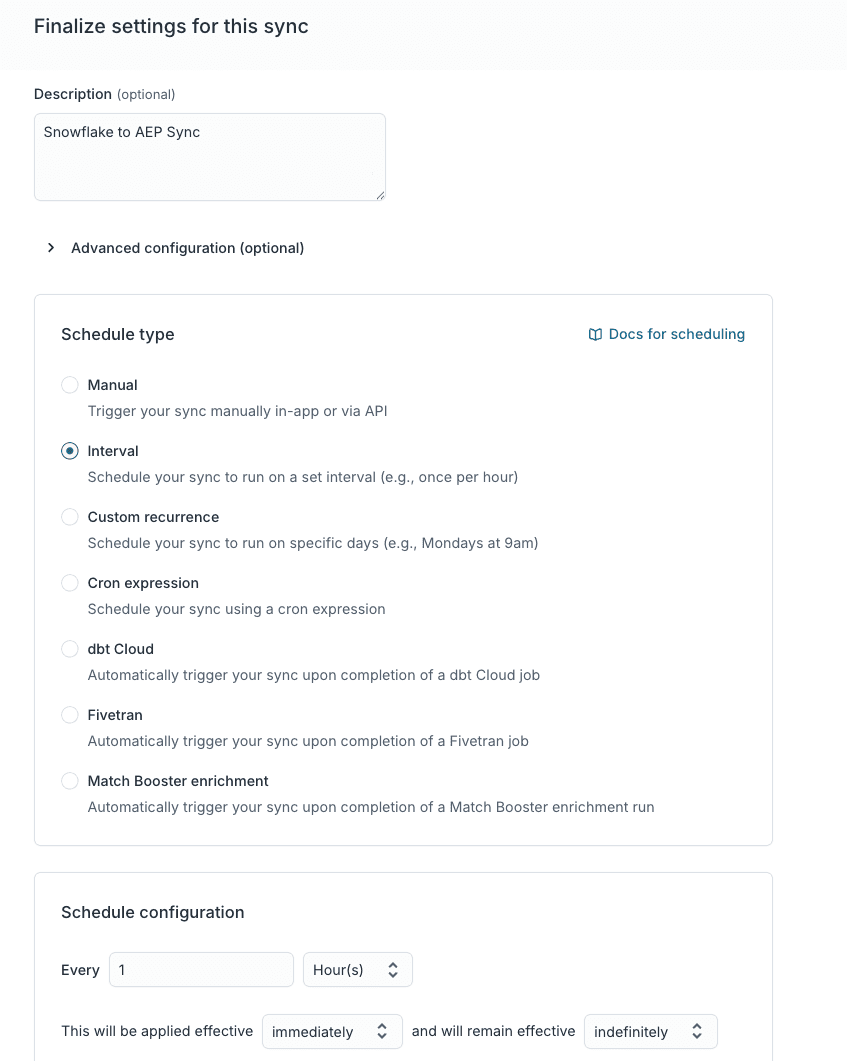
Task: Open Docs for scheduling link
Action: [x=676, y=335]
